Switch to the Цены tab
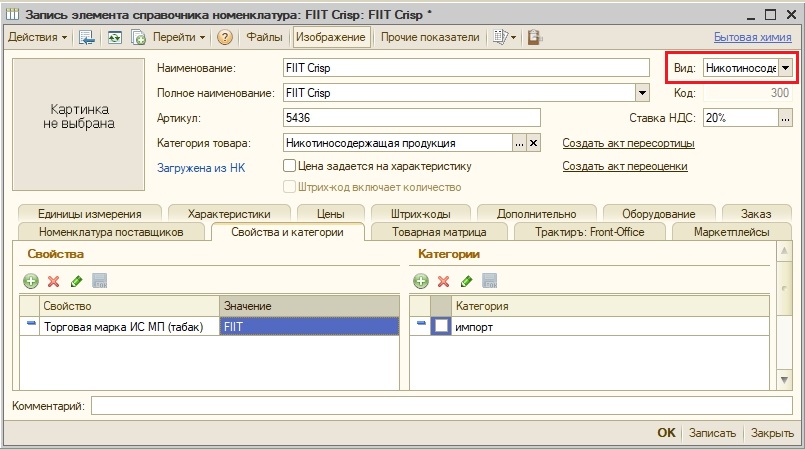Viewport: 805px width, 450px height. (331, 213)
